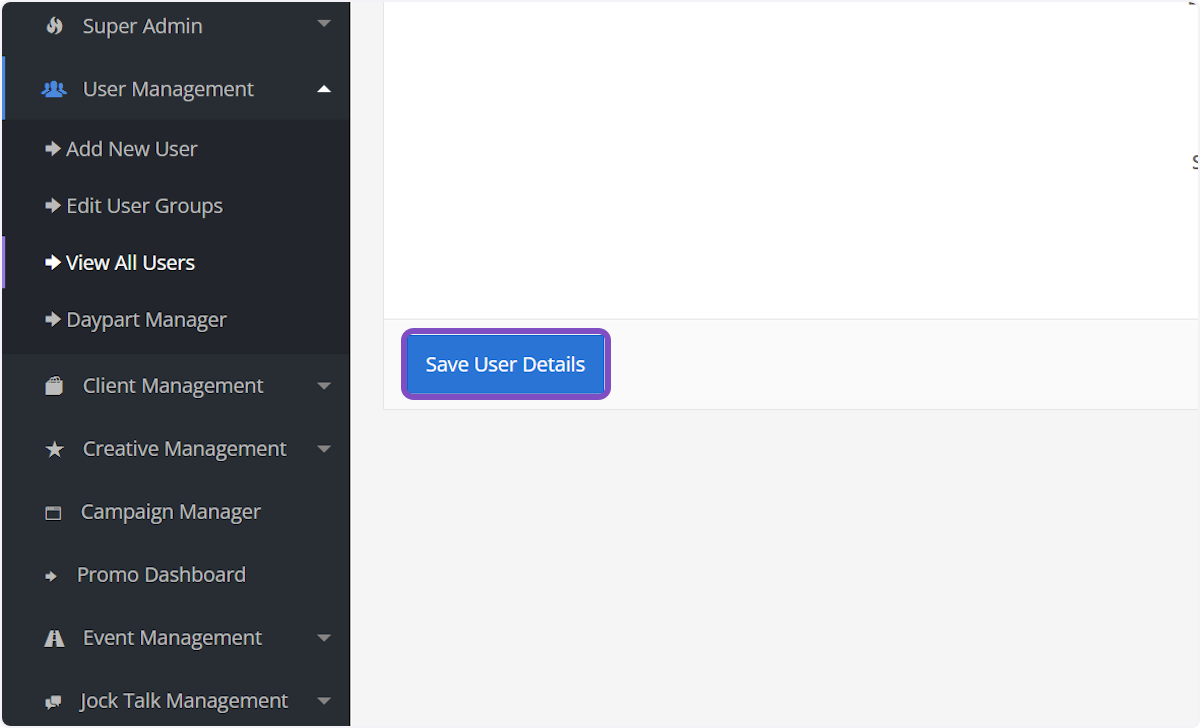Screen dimensions: 1200x728
Task: Open the Edit User Groups page
Action: pyautogui.click(x=144, y=205)
